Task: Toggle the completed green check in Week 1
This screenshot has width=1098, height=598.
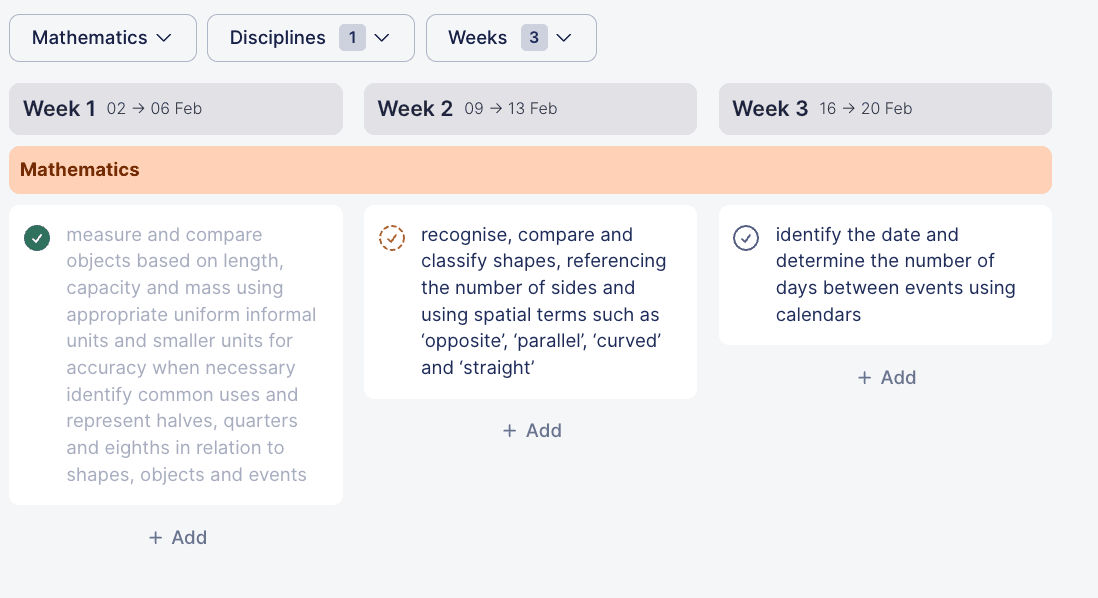Action: click(37, 238)
